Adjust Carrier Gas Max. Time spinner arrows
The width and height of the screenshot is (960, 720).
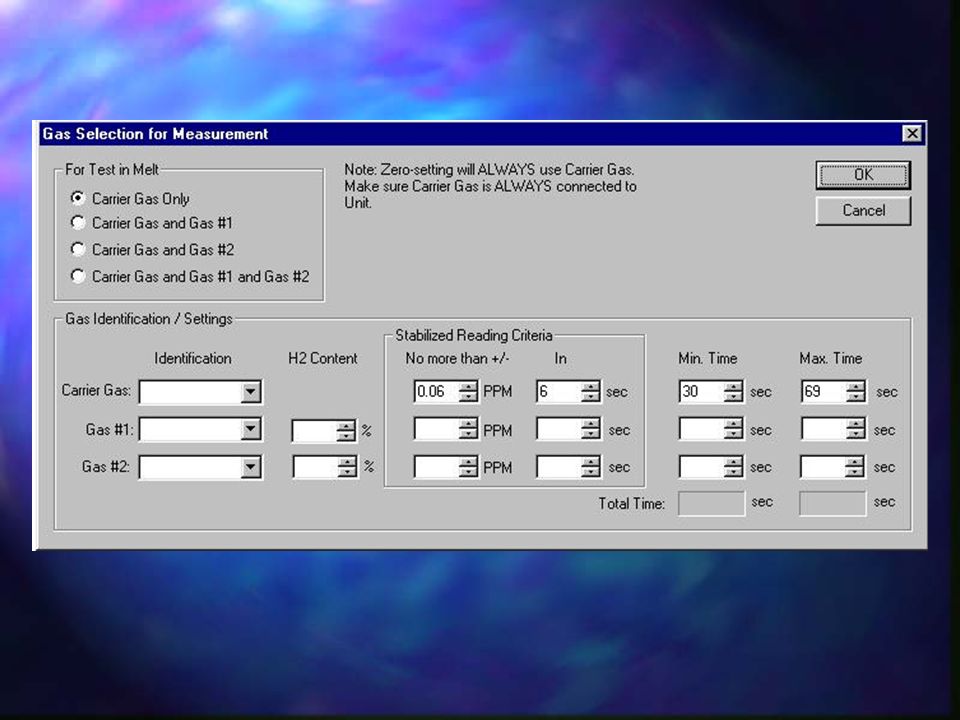click(x=856, y=391)
